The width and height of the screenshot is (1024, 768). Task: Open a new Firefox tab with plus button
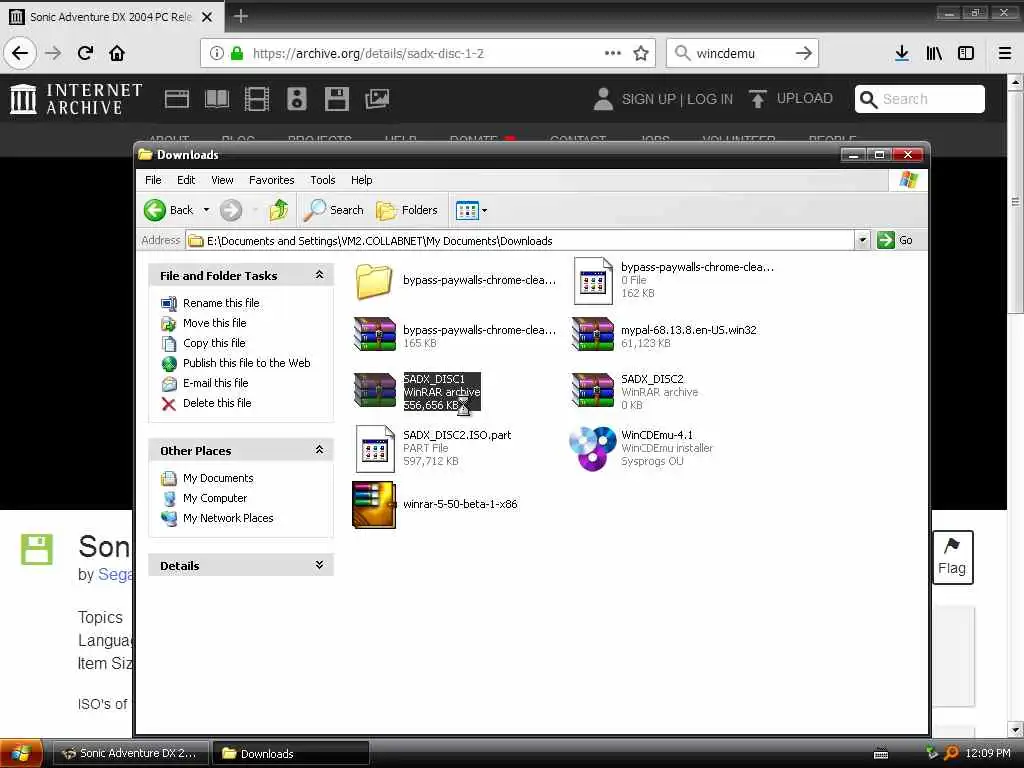point(241,16)
